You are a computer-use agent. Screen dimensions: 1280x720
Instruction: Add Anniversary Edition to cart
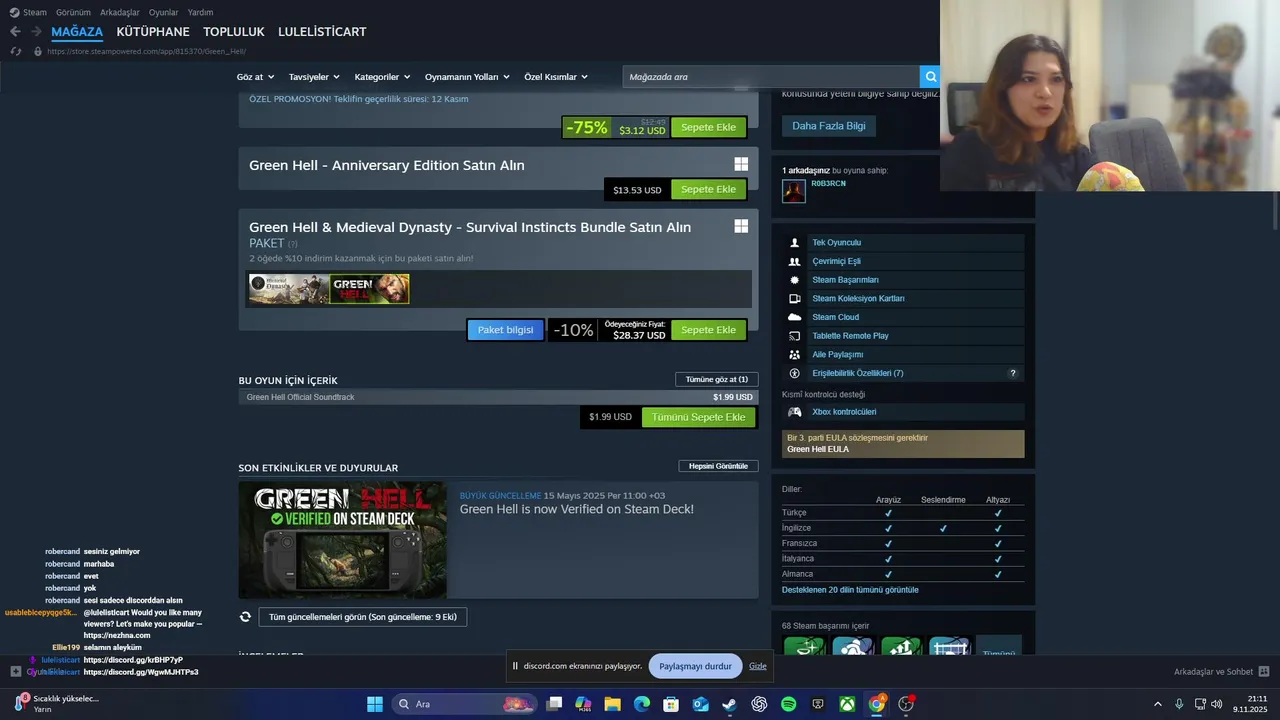[708, 189]
